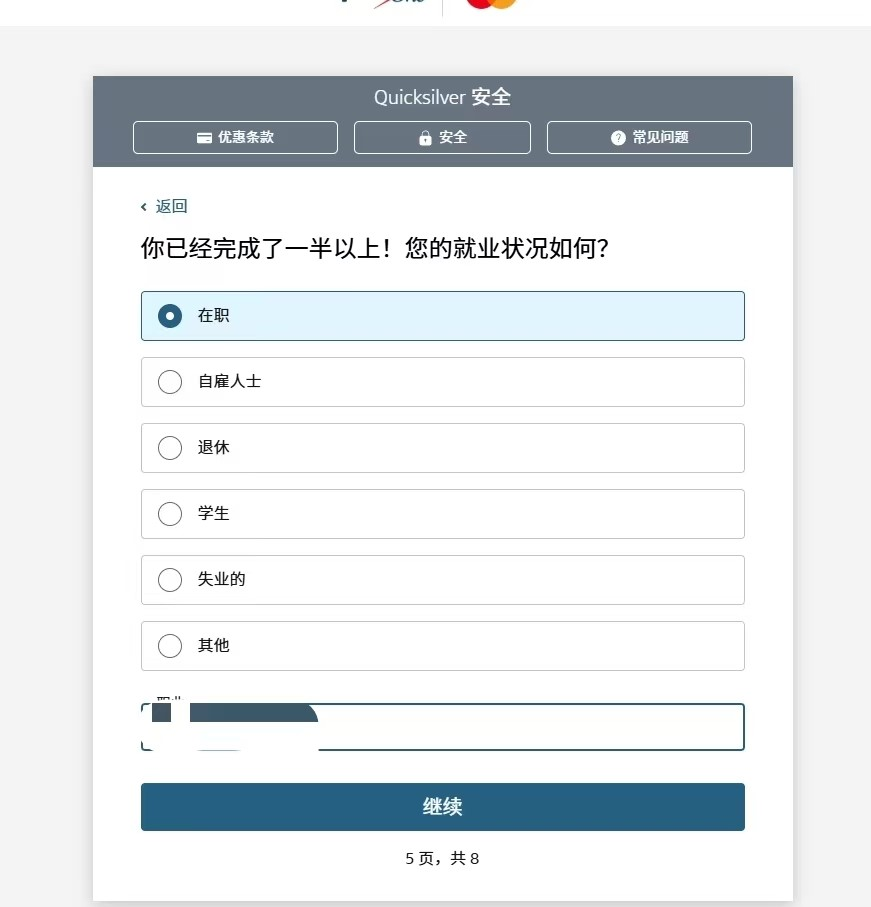Screen dimensions: 871x907
Task: Open the 优惠条款 terms panel
Action: pos(235,137)
